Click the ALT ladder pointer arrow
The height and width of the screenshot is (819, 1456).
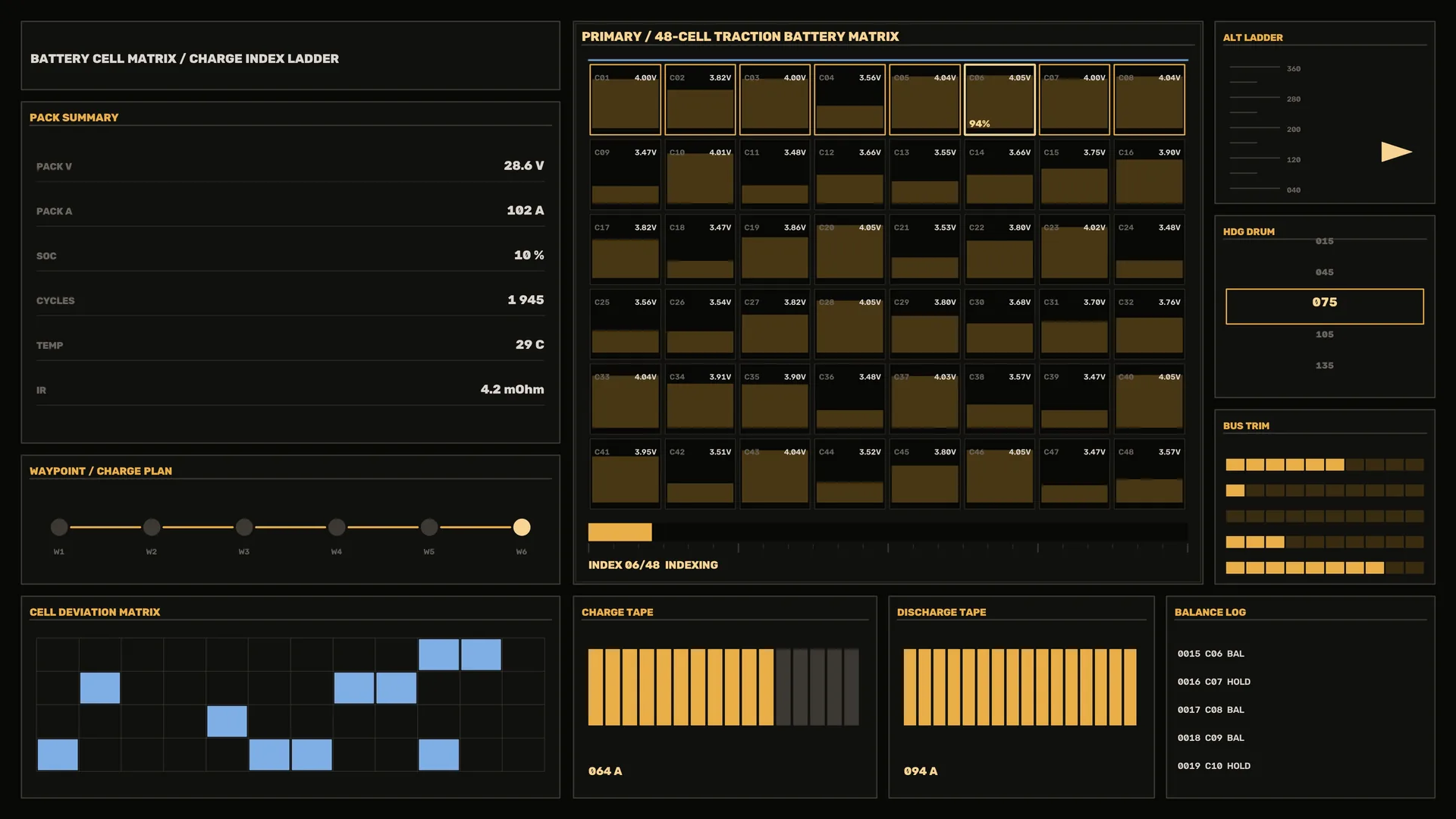tap(1396, 152)
